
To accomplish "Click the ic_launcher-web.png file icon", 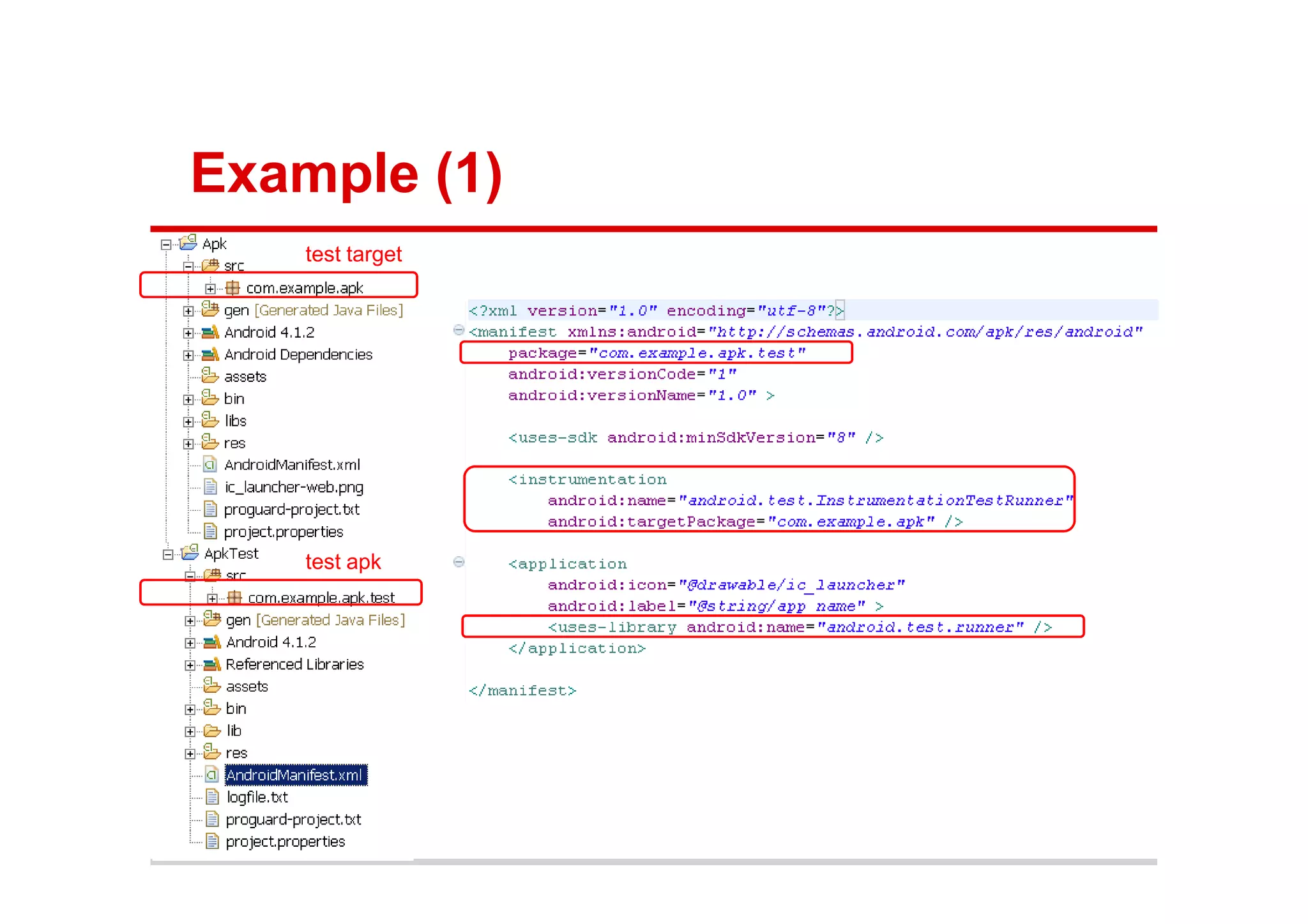I will pyautogui.click(x=210, y=487).
